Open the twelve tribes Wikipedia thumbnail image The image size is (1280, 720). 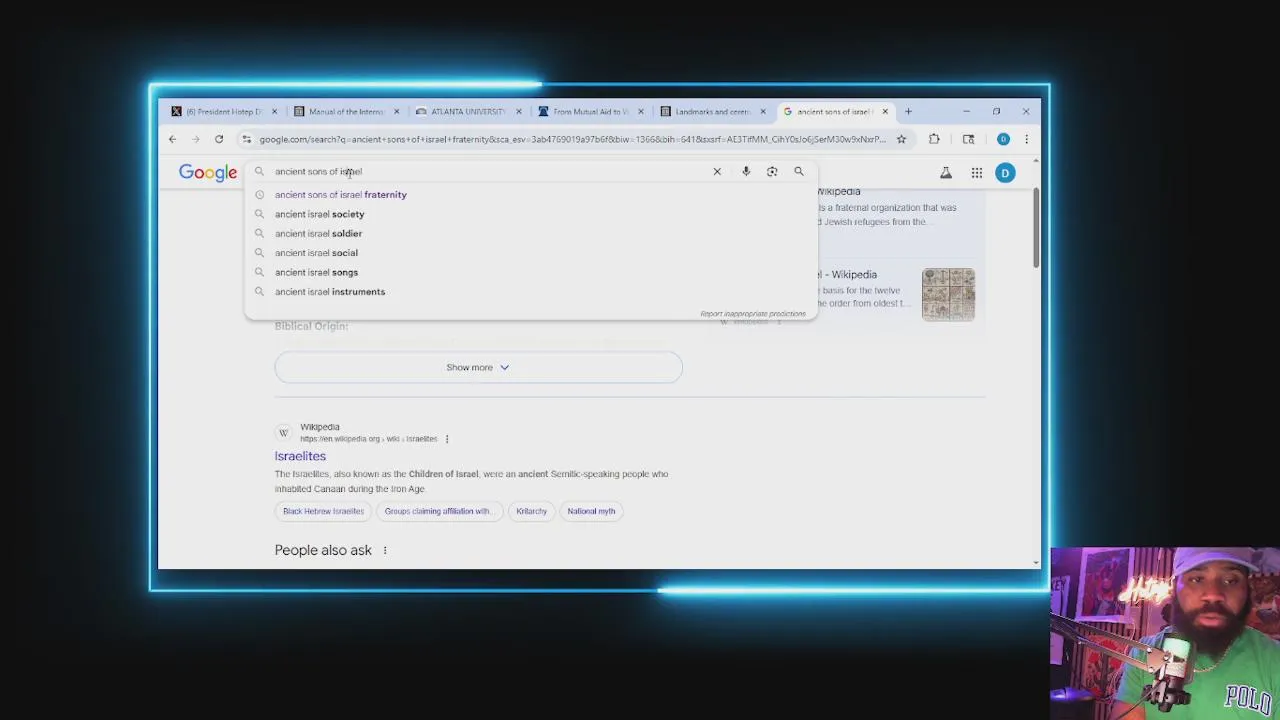948,294
